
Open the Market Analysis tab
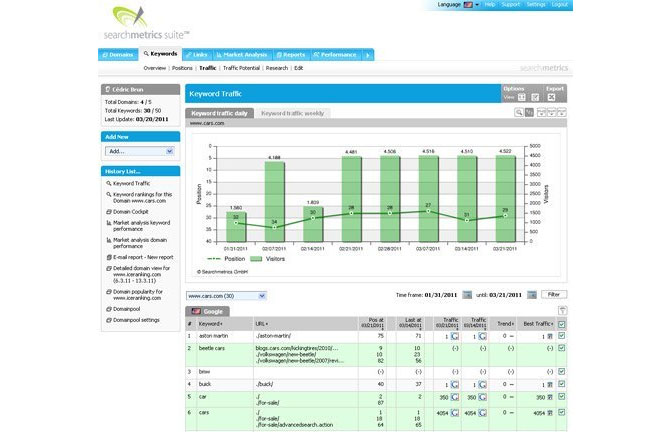point(242,55)
